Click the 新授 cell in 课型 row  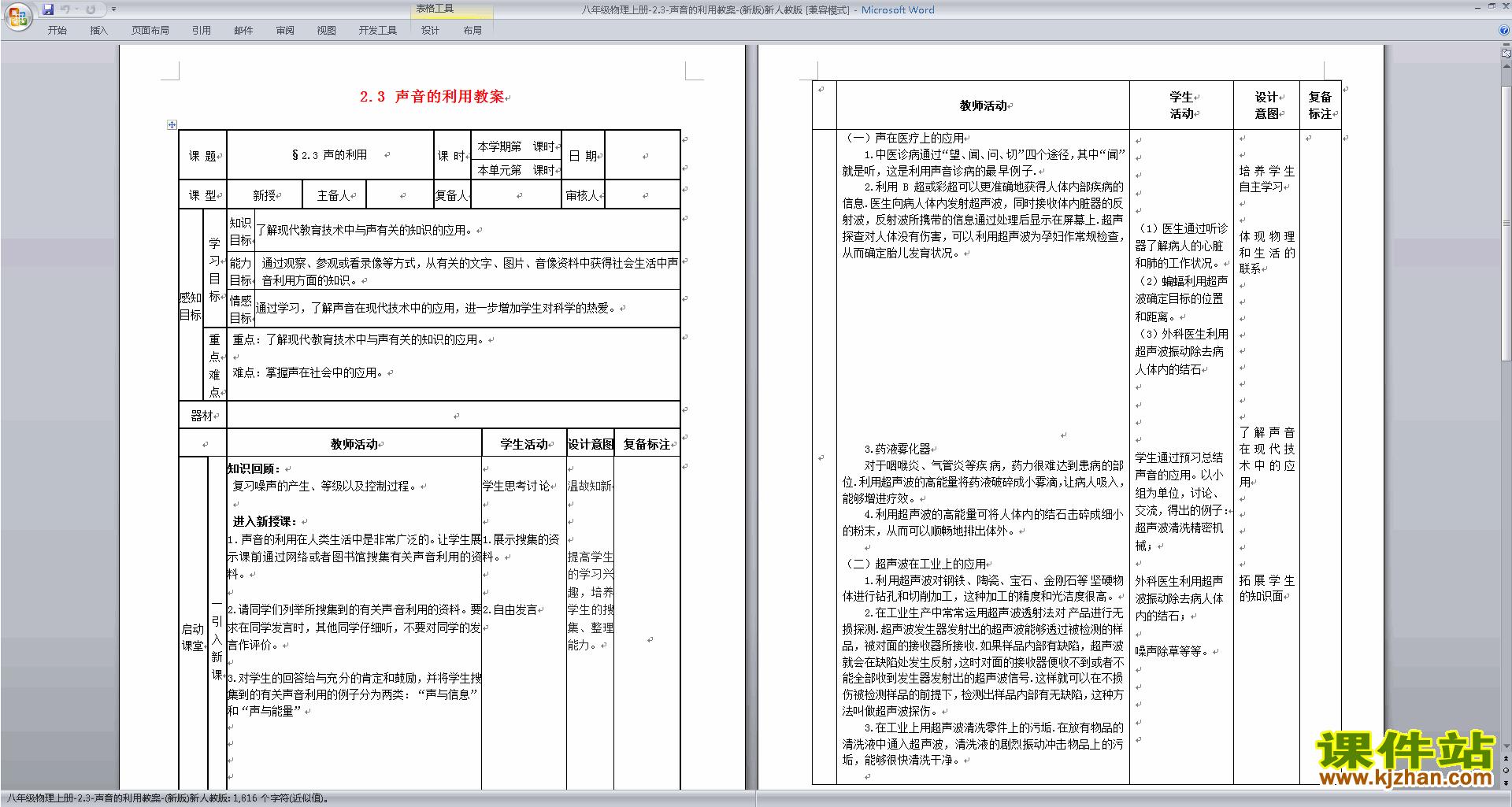point(265,195)
